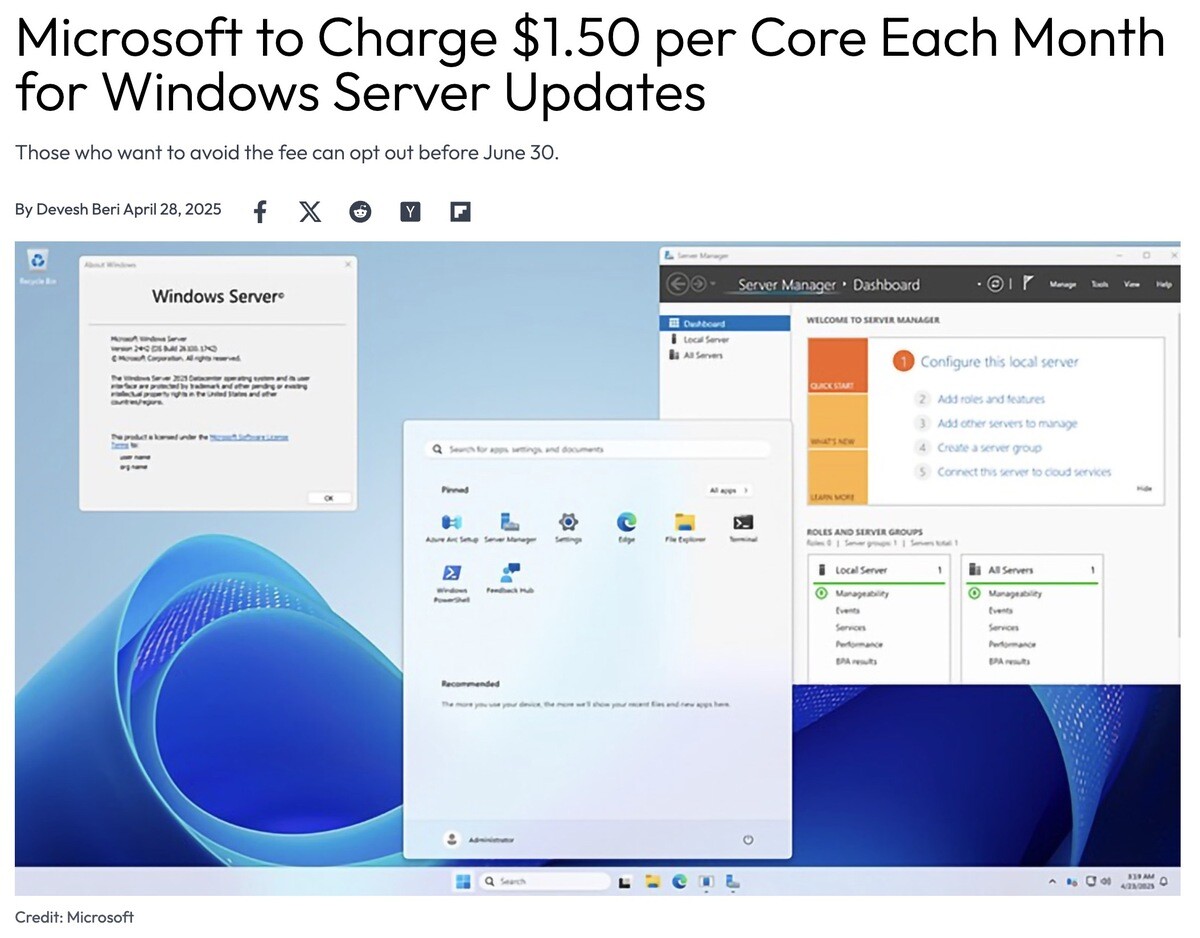Open Terminal from the pinned apps

click(x=741, y=522)
